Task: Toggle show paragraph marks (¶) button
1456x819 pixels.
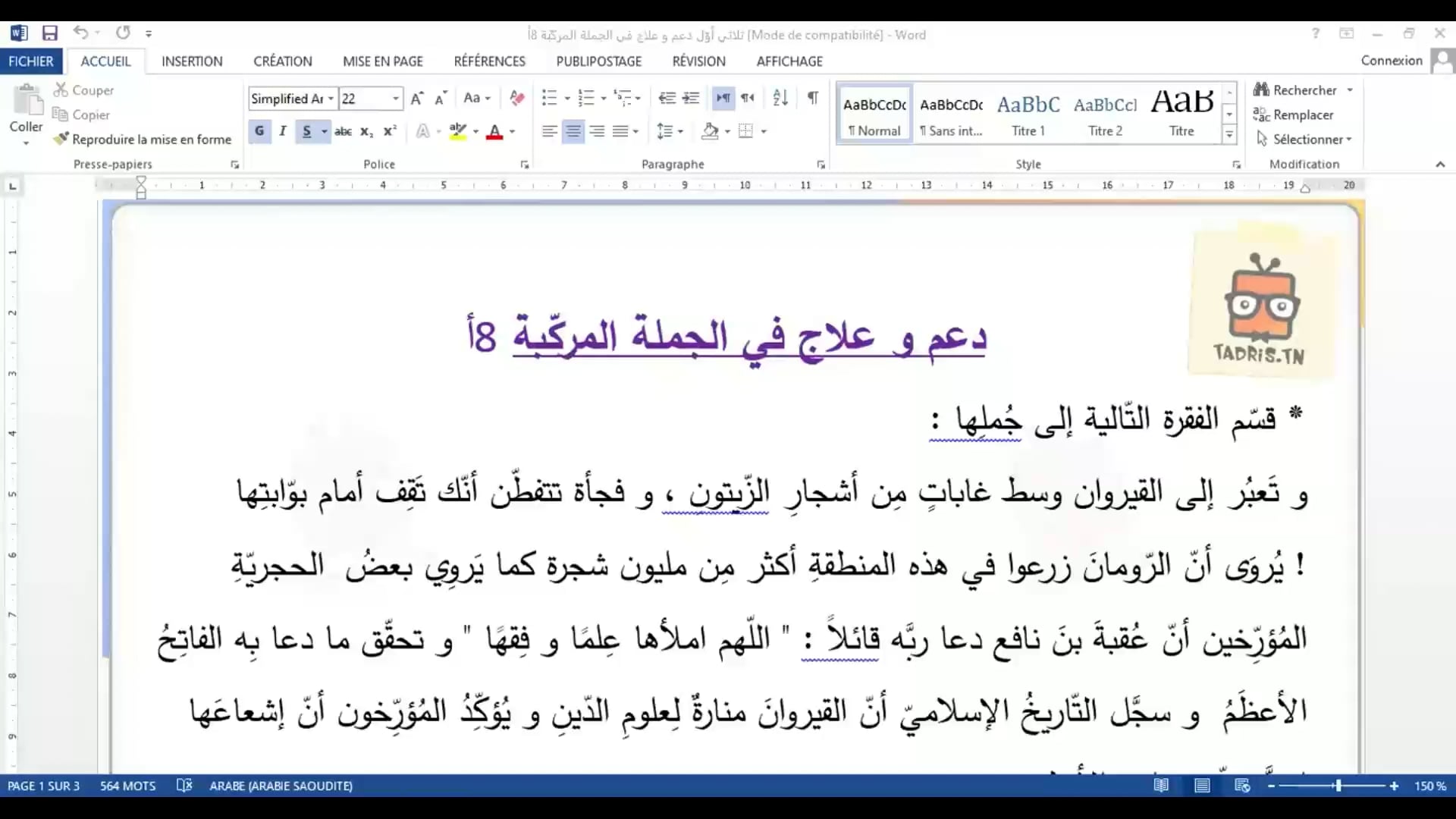Action: tap(813, 98)
